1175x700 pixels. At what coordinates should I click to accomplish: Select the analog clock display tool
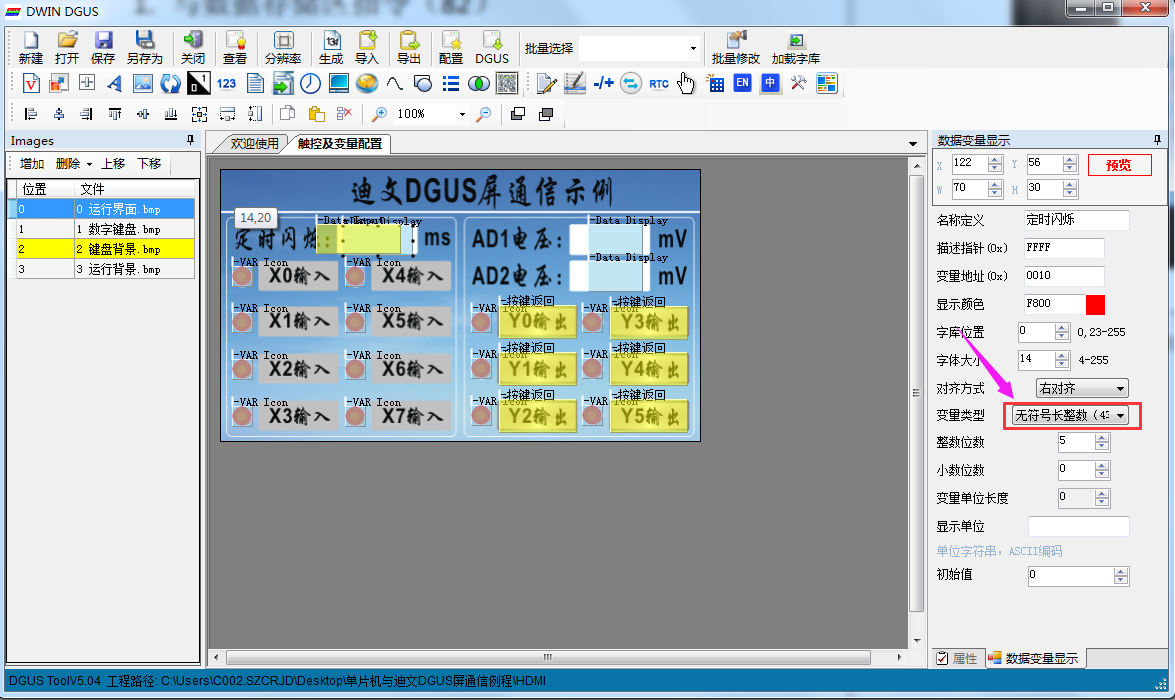[310, 83]
